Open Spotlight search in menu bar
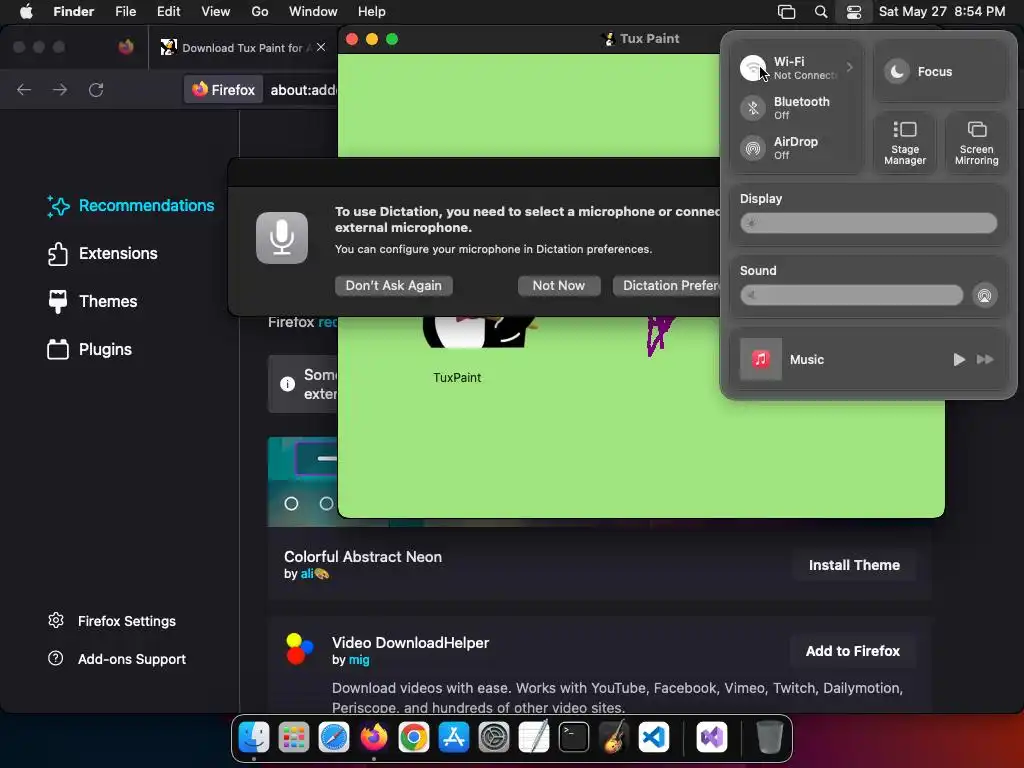 coord(821,12)
